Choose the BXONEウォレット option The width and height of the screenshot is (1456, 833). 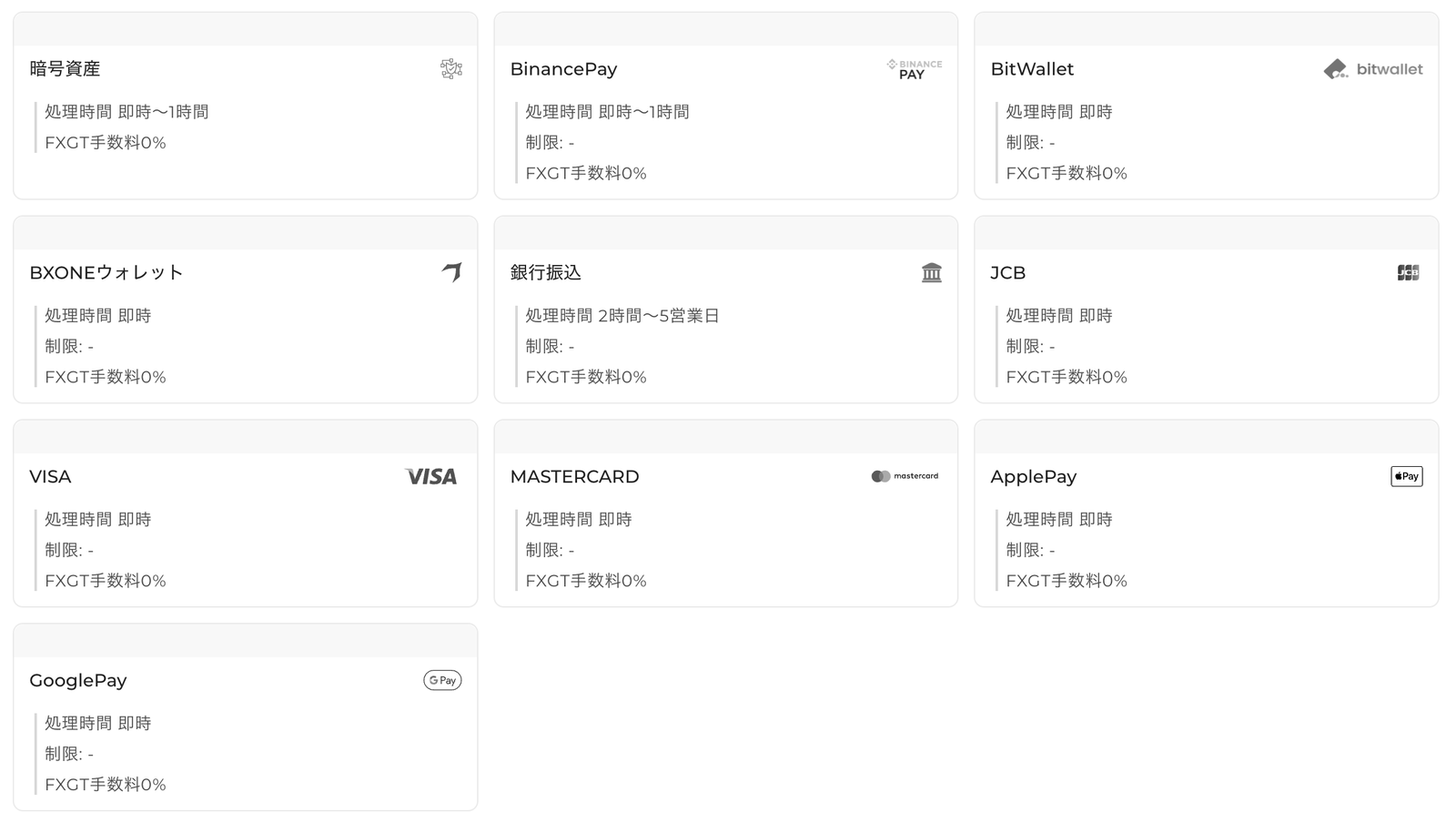click(106, 272)
